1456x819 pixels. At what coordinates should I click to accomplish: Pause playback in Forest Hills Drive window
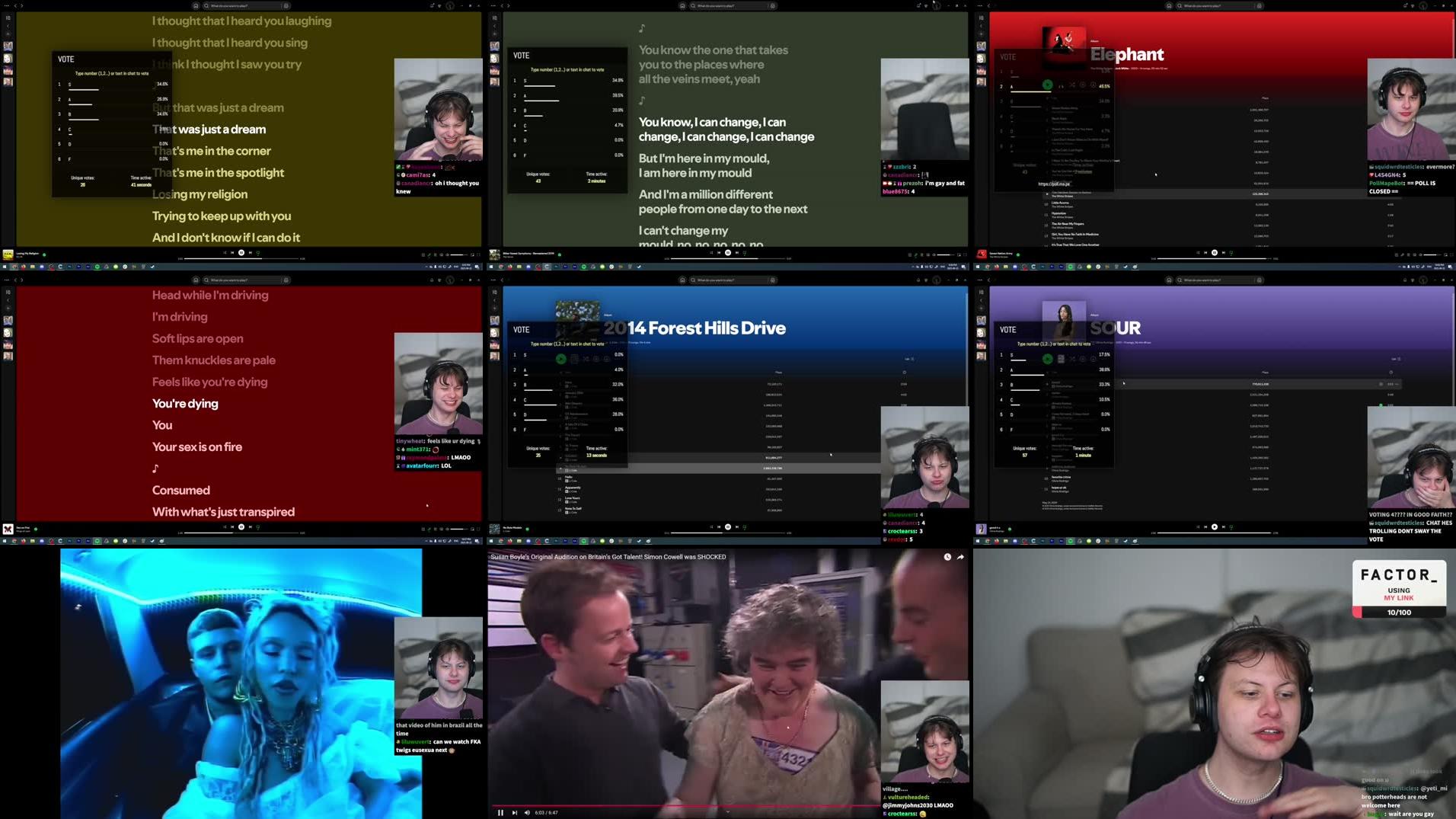pos(728,527)
